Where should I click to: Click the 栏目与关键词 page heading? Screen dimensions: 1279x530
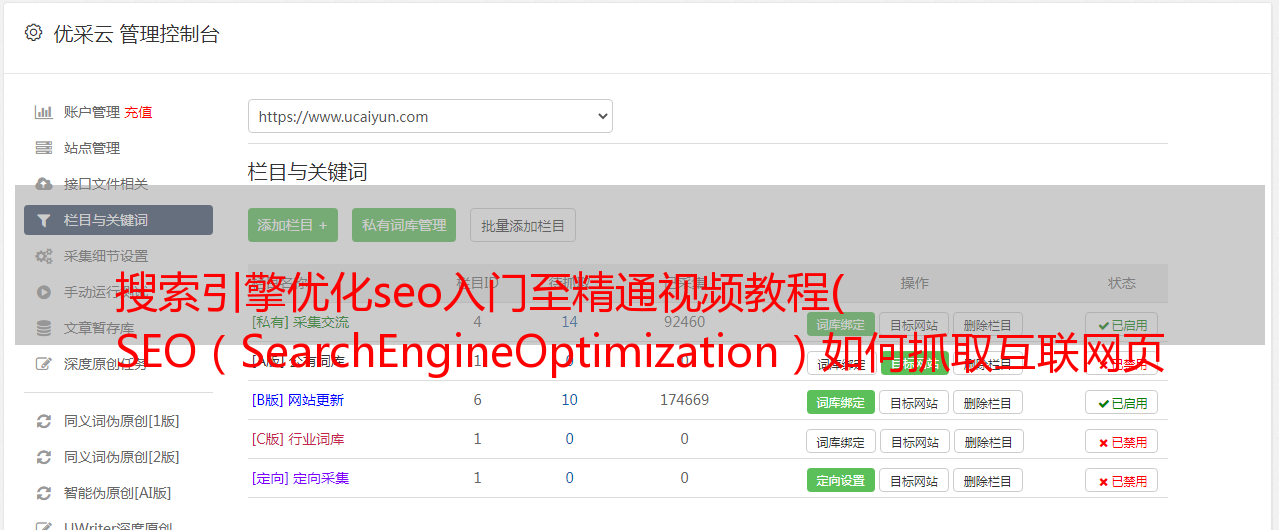(308, 172)
